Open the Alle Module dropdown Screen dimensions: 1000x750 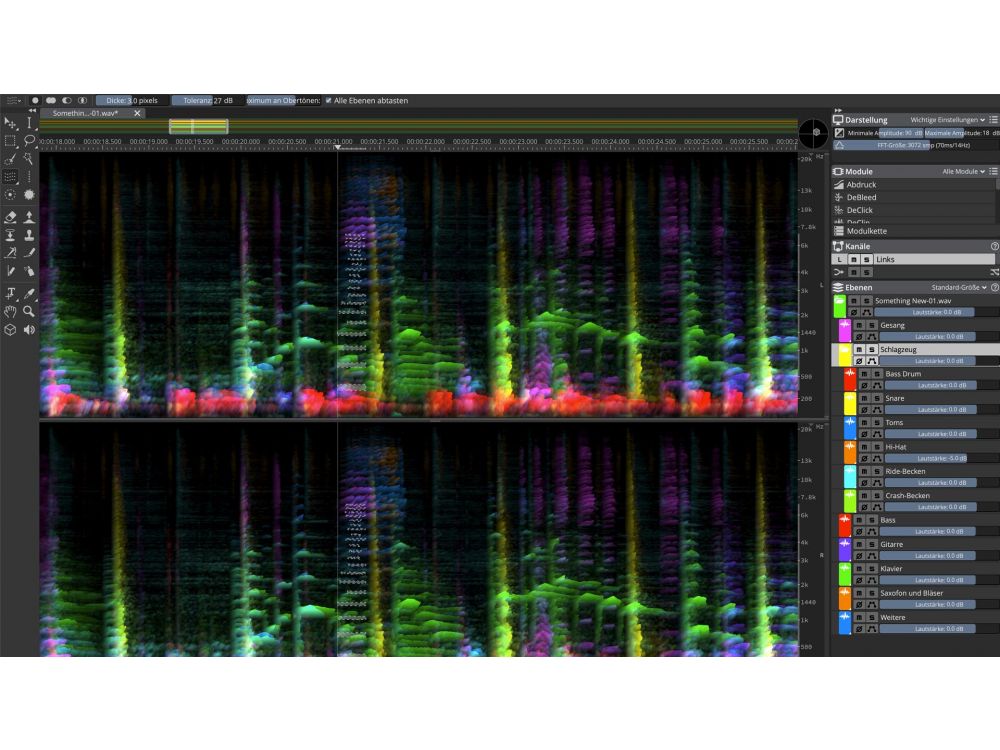coord(963,172)
